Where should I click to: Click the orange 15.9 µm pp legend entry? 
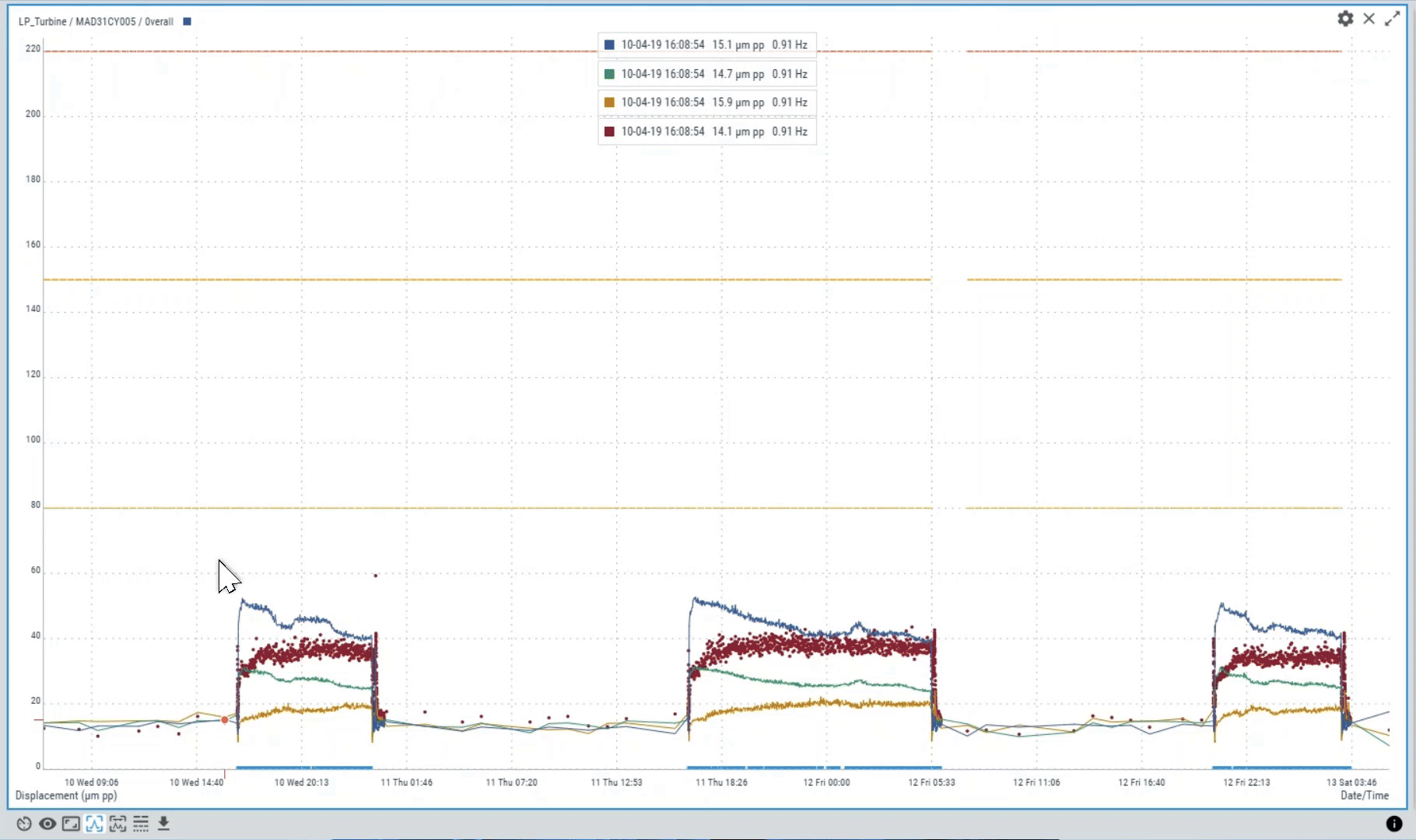(x=706, y=103)
